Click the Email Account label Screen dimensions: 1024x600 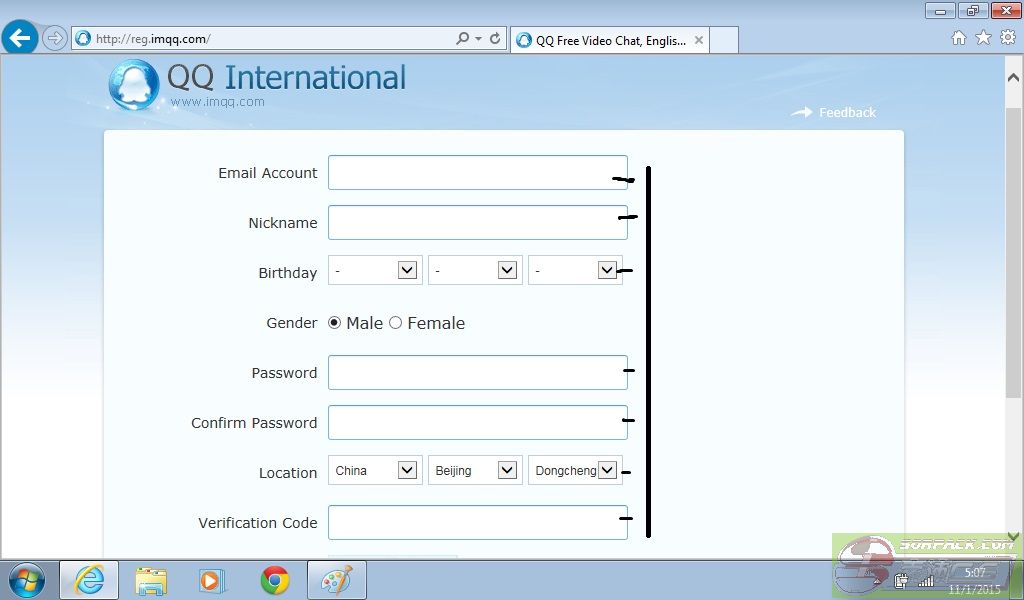pyautogui.click(x=268, y=173)
